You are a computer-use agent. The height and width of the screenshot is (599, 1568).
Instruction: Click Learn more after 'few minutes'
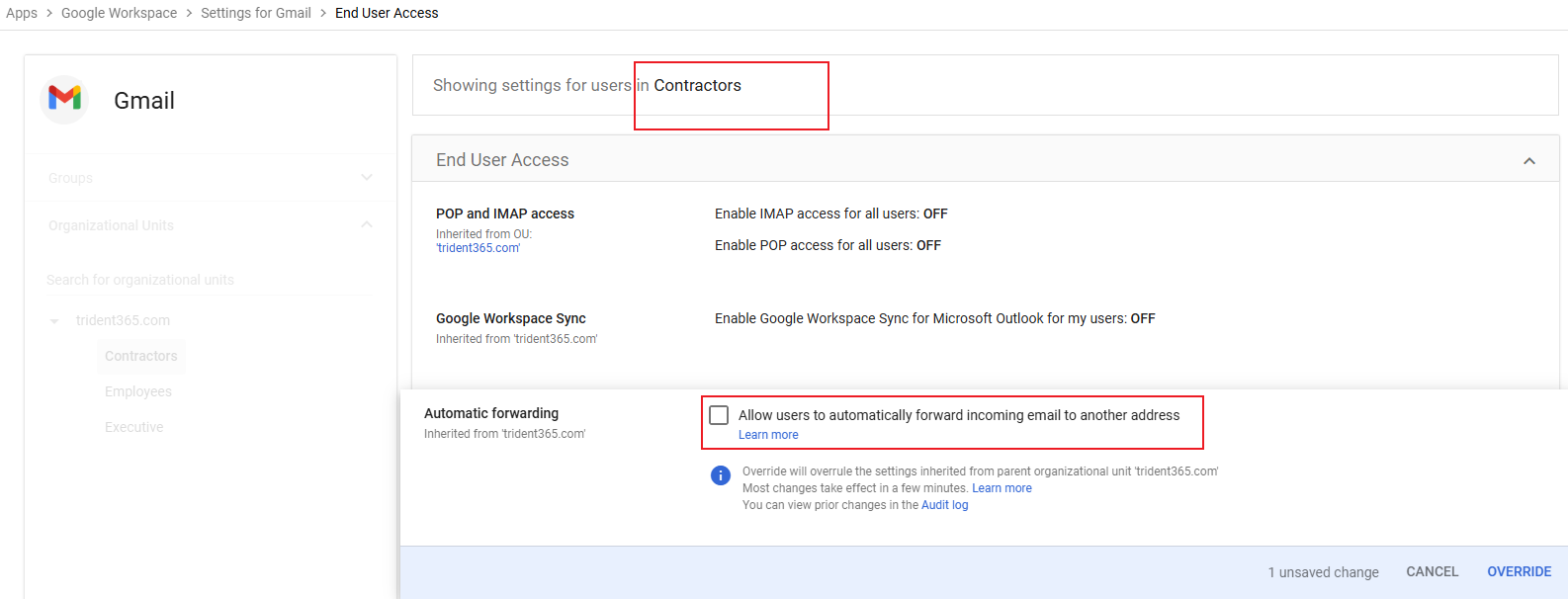1002,488
